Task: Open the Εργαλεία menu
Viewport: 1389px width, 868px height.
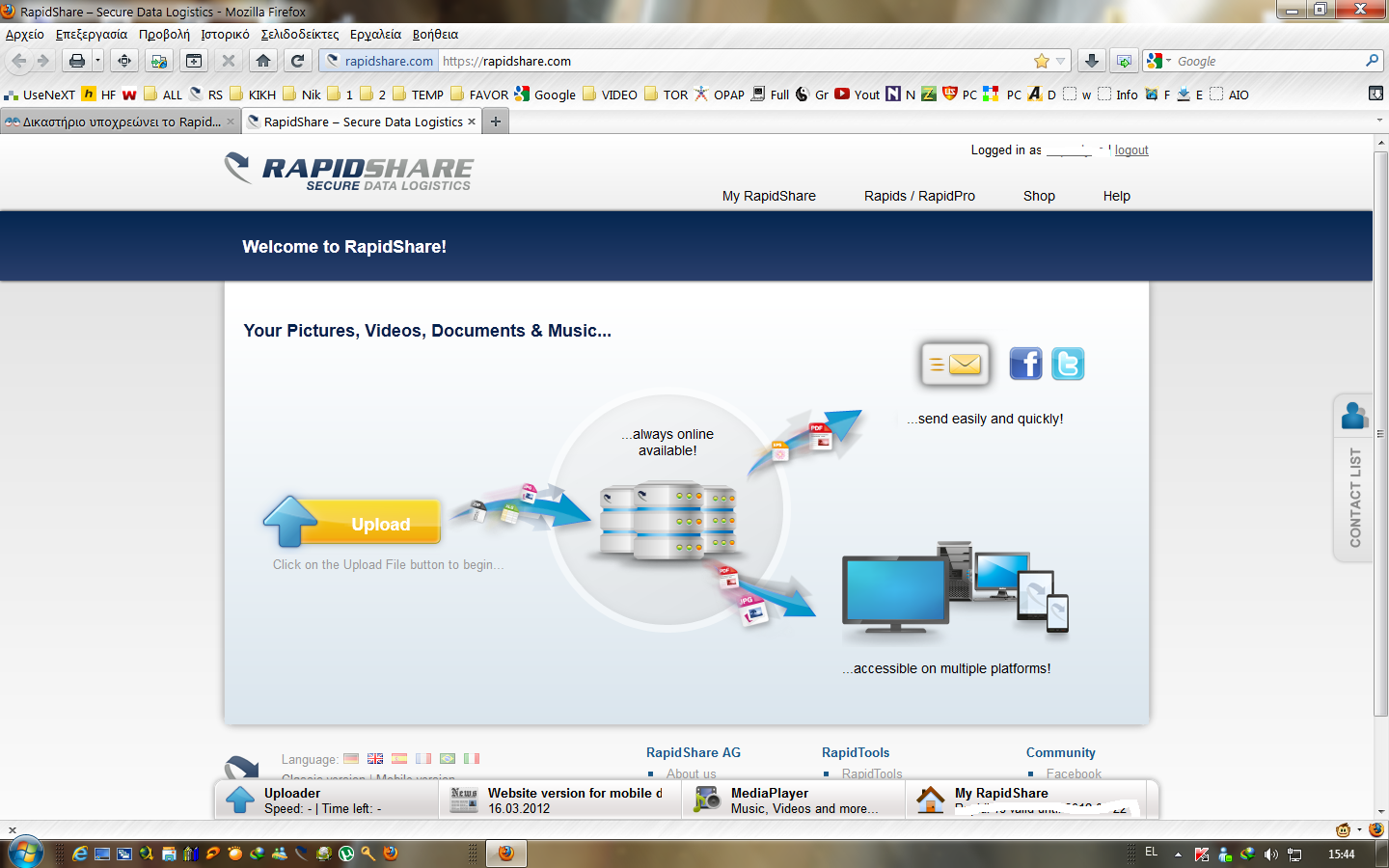Action: [375, 34]
